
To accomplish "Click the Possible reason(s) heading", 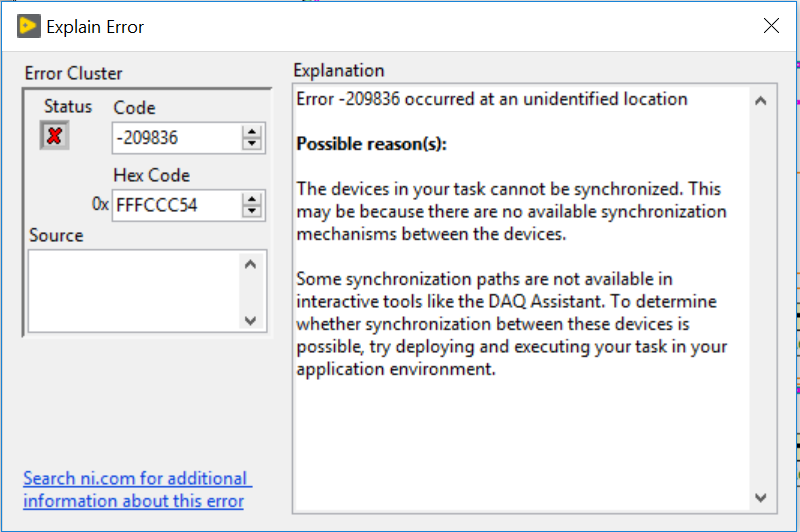I will pos(371,144).
